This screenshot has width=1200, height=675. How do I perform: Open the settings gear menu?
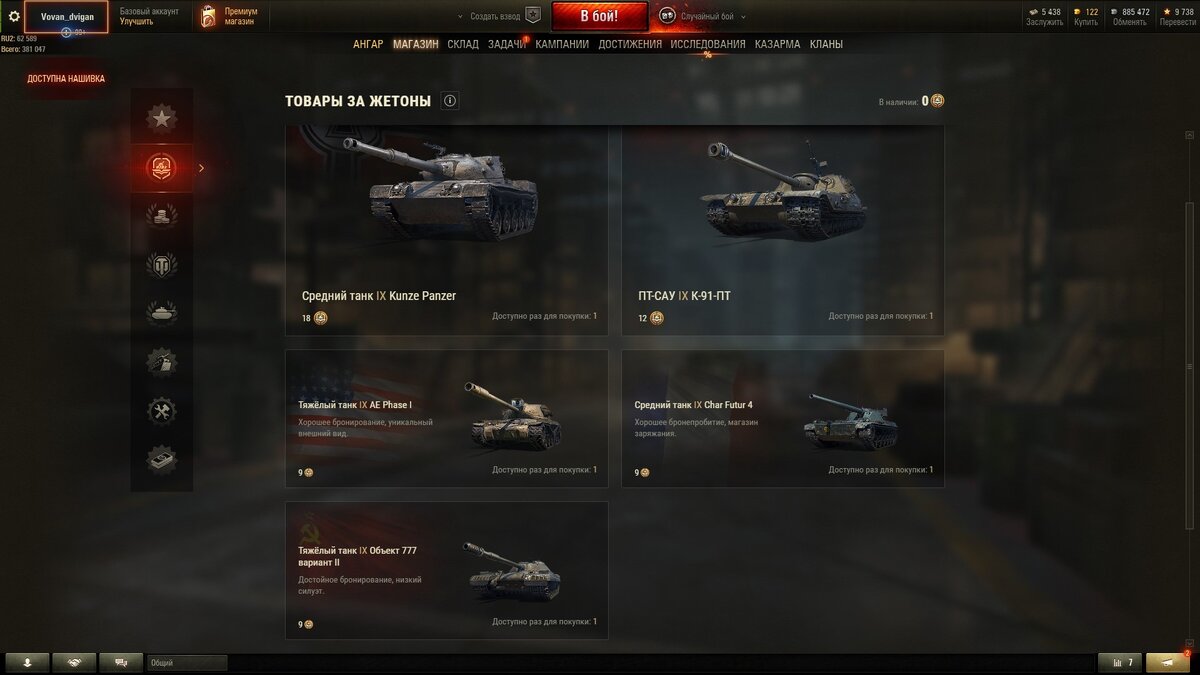point(14,16)
